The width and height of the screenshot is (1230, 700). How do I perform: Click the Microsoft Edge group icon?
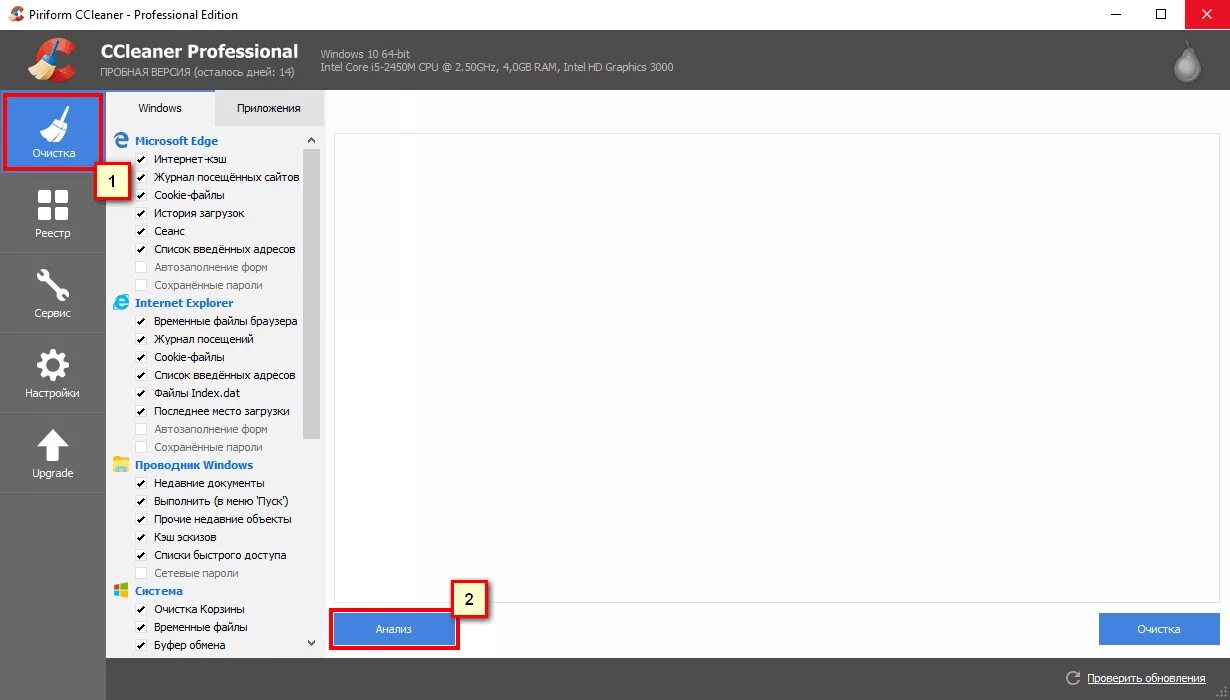pos(121,140)
